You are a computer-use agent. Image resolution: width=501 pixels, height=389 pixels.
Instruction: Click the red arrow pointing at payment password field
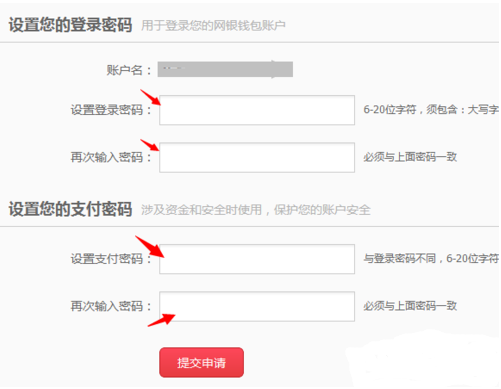point(150,246)
